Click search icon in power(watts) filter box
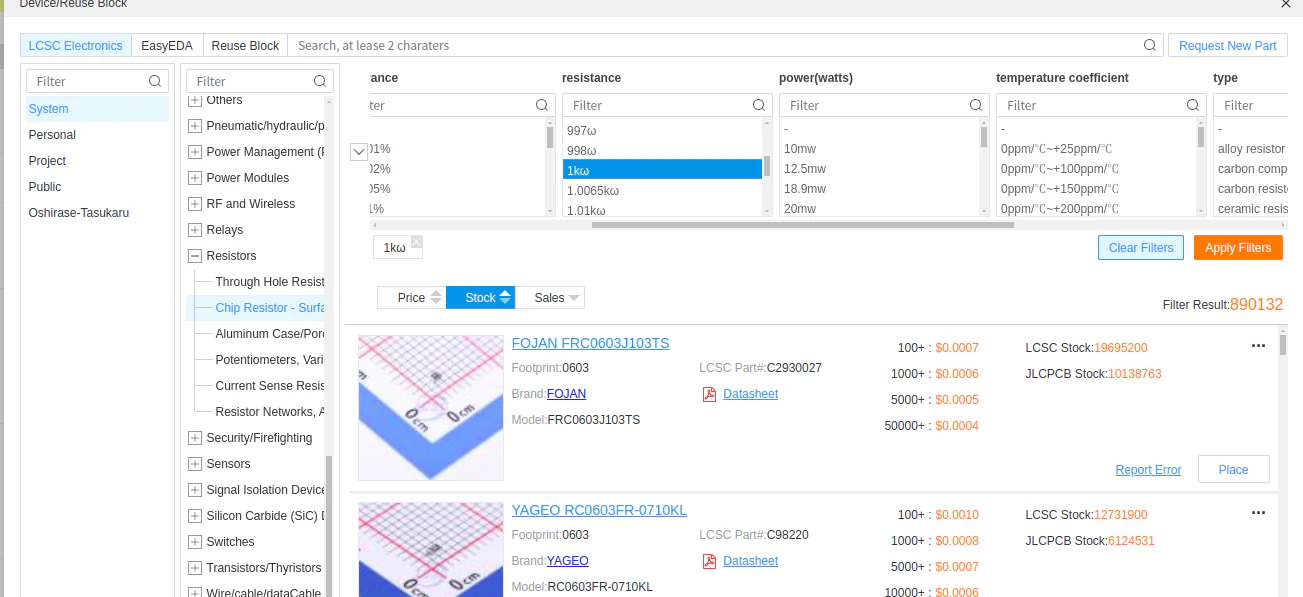The width and height of the screenshot is (1303, 597). tap(977, 105)
